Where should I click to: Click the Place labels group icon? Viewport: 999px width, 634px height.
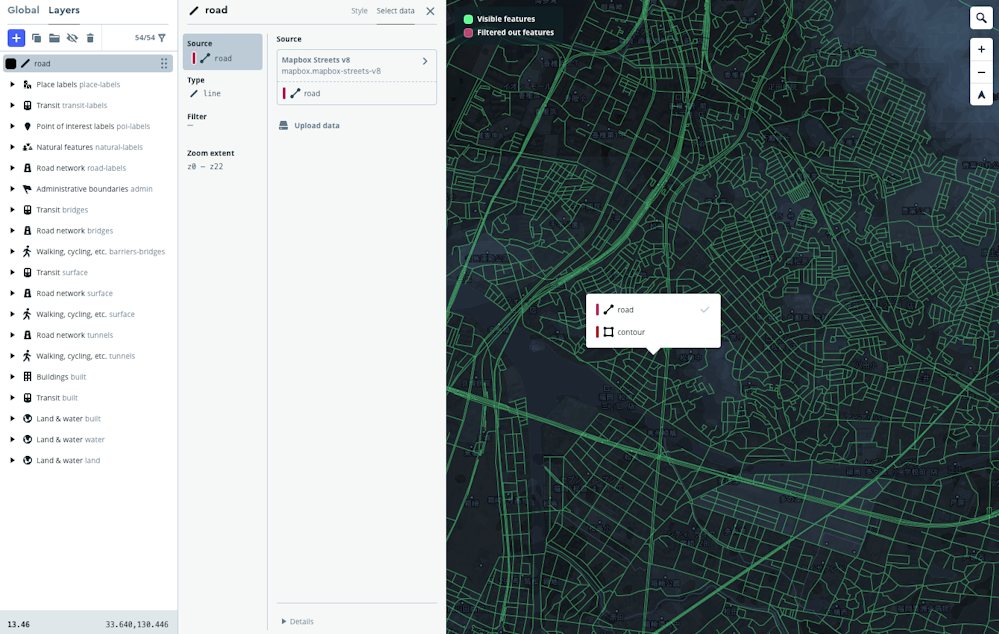click(27, 84)
